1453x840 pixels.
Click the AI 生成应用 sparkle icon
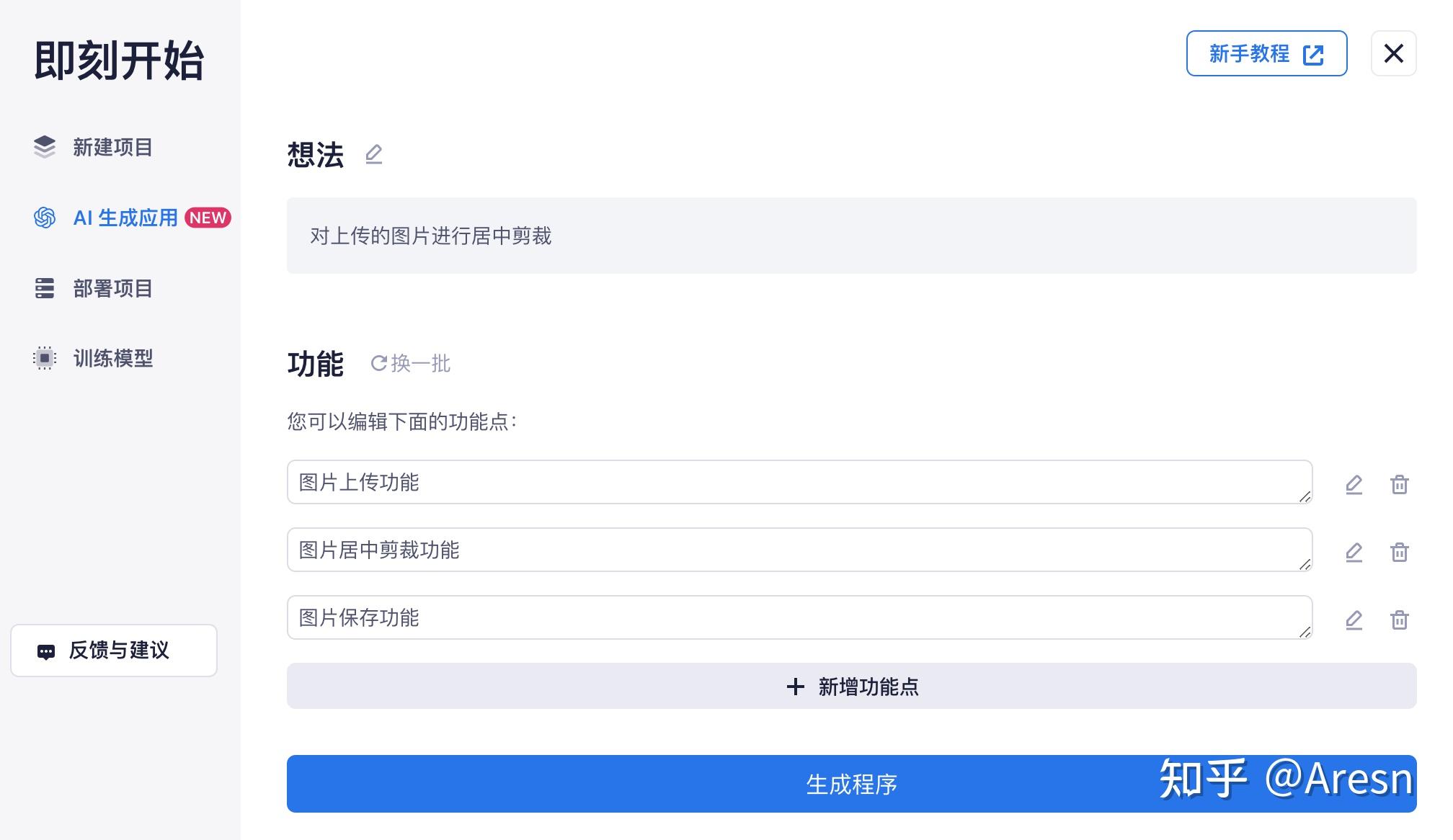tap(45, 218)
